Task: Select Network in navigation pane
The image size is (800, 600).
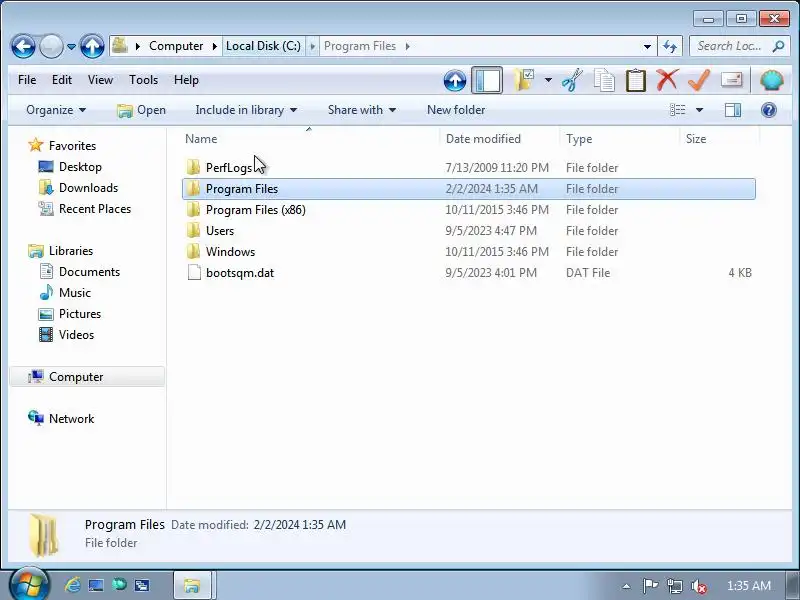Action: tap(71, 419)
